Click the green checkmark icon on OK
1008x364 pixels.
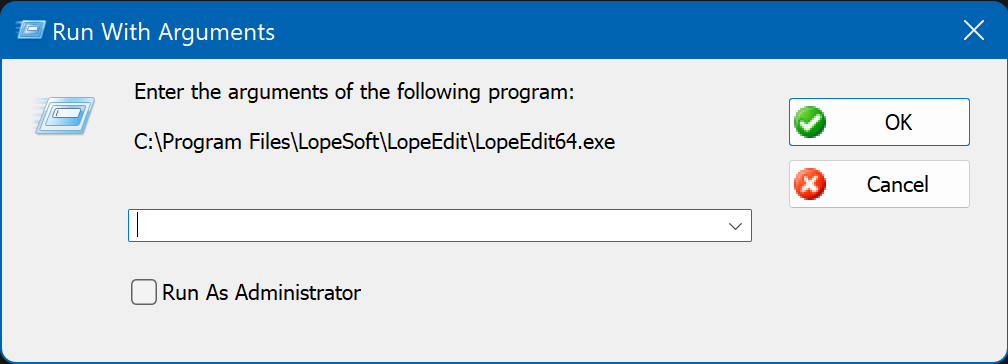click(810, 122)
